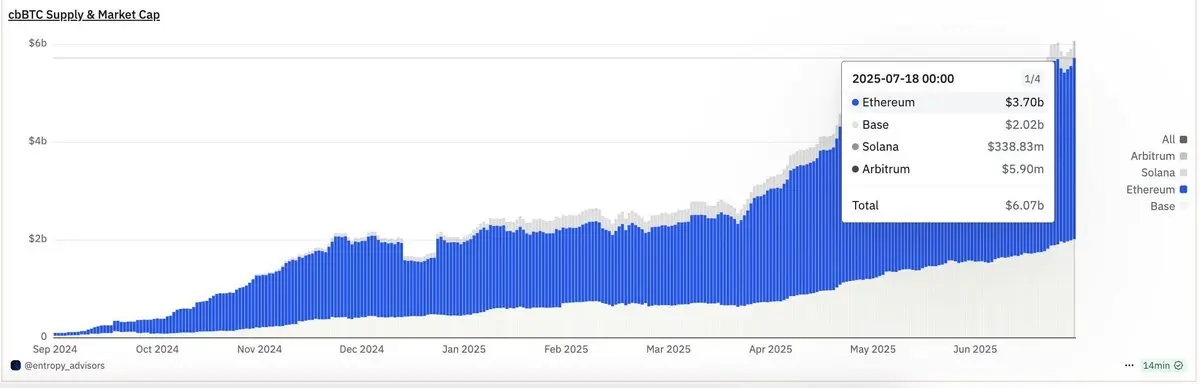Click the Jan 2025 axis label
The image size is (1200, 388).
pyautogui.click(x=463, y=349)
